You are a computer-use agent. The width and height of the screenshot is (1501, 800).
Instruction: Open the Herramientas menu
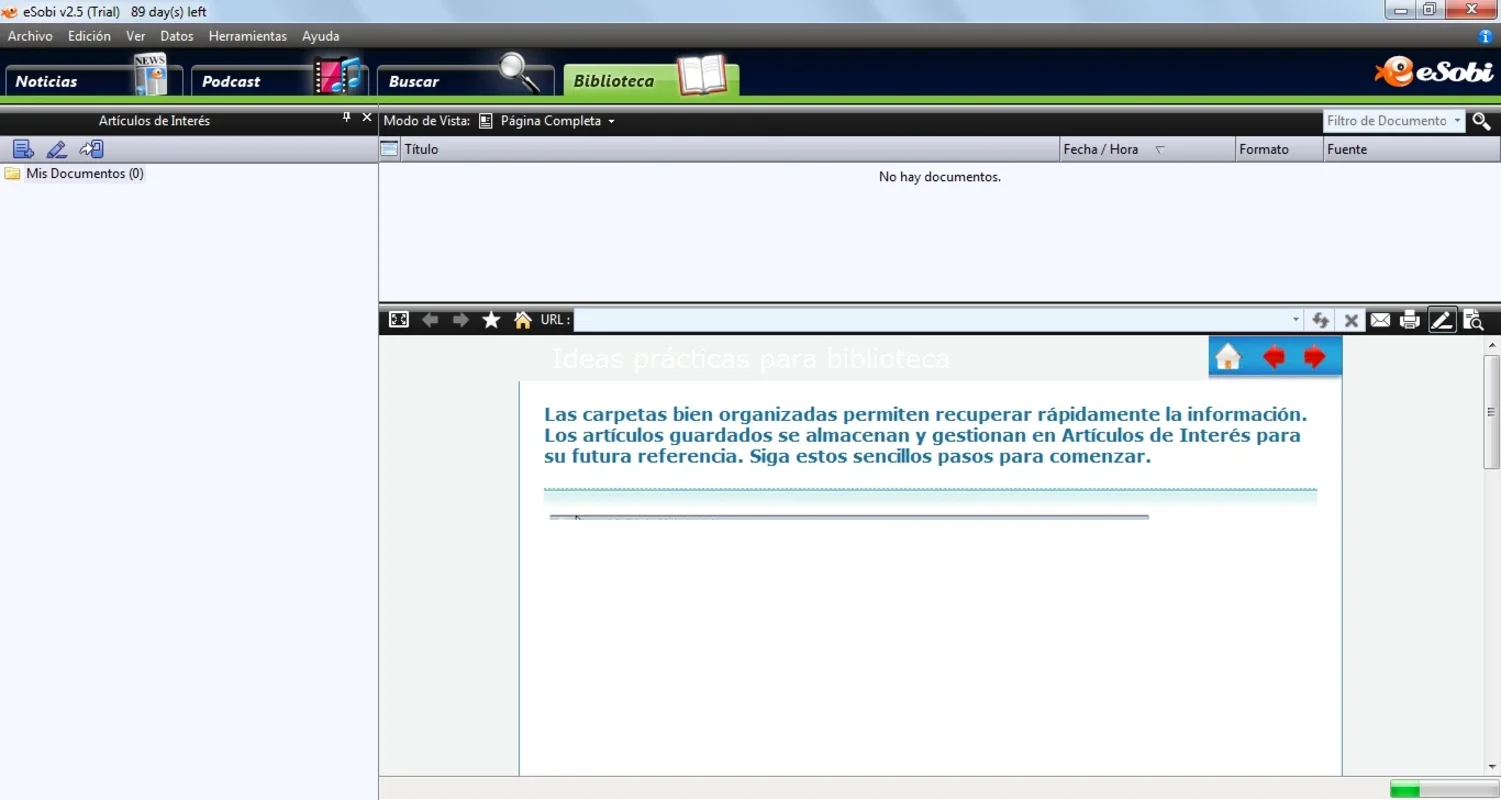tap(247, 36)
